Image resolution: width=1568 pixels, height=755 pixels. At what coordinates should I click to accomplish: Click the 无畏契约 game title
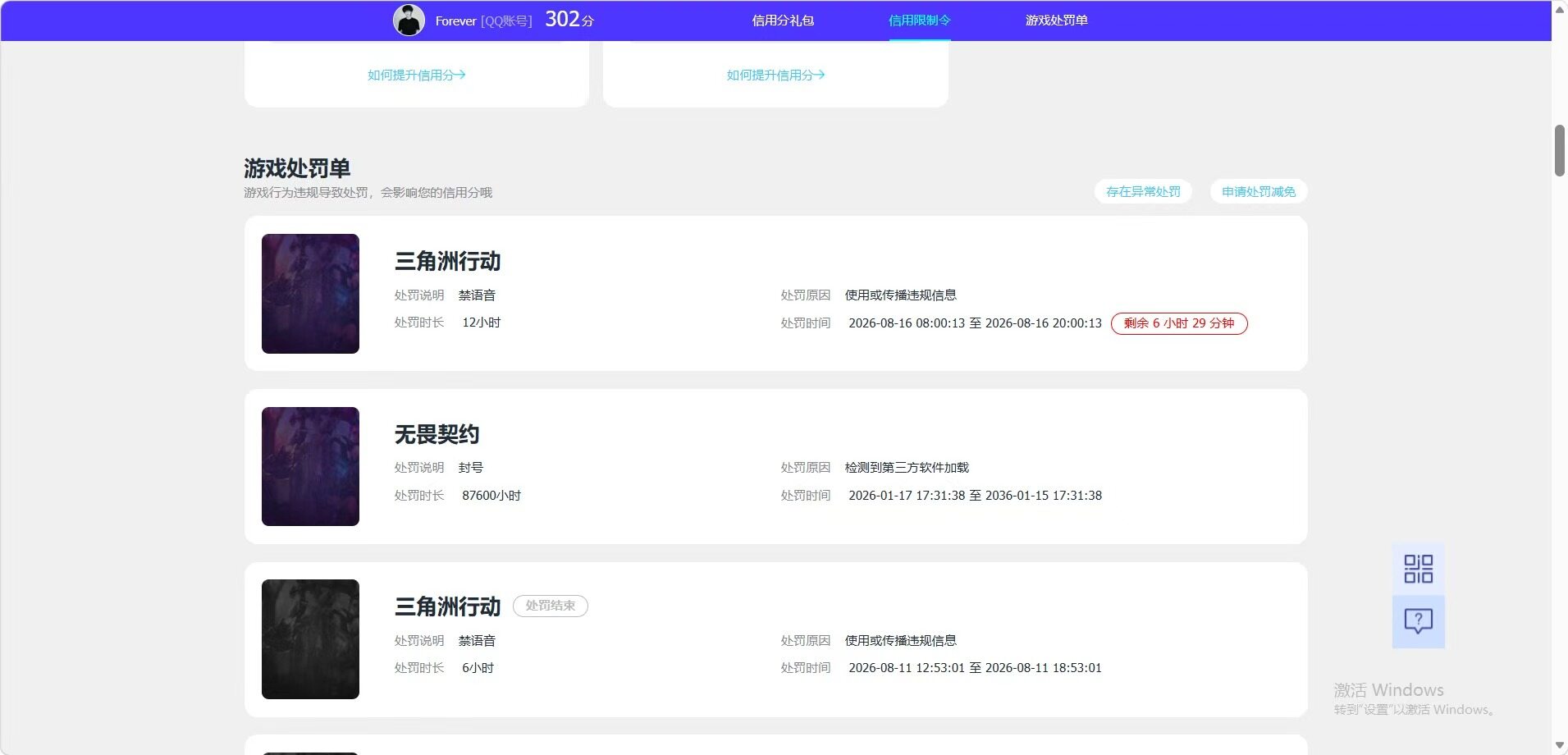[x=437, y=434]
